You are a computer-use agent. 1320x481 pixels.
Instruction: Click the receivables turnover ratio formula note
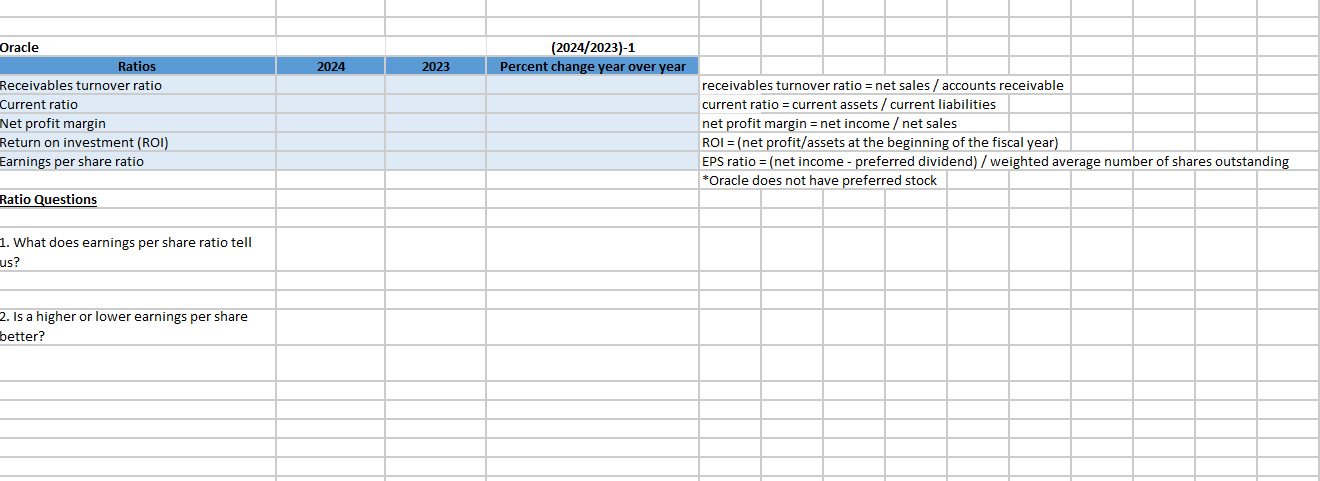click(883, 85)
